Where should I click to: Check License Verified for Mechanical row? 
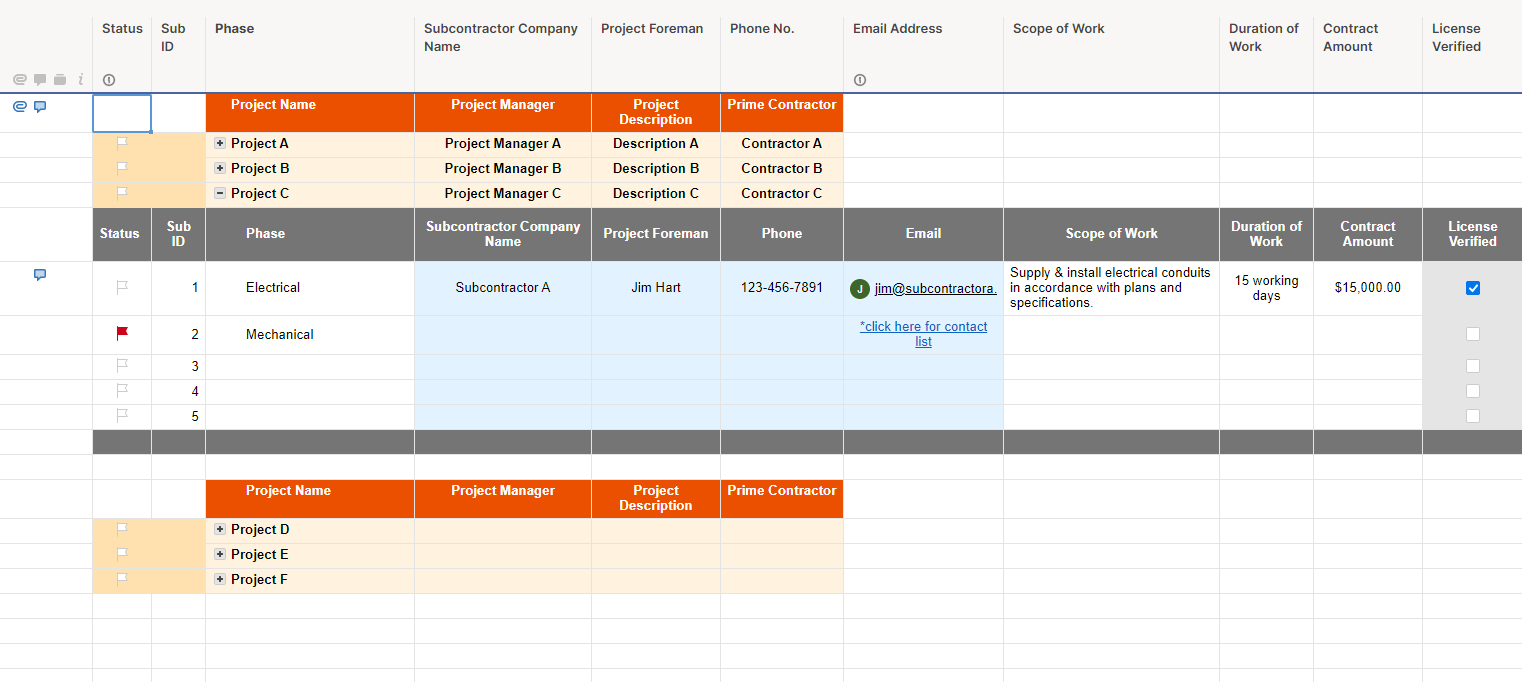tap(1472, 334)
